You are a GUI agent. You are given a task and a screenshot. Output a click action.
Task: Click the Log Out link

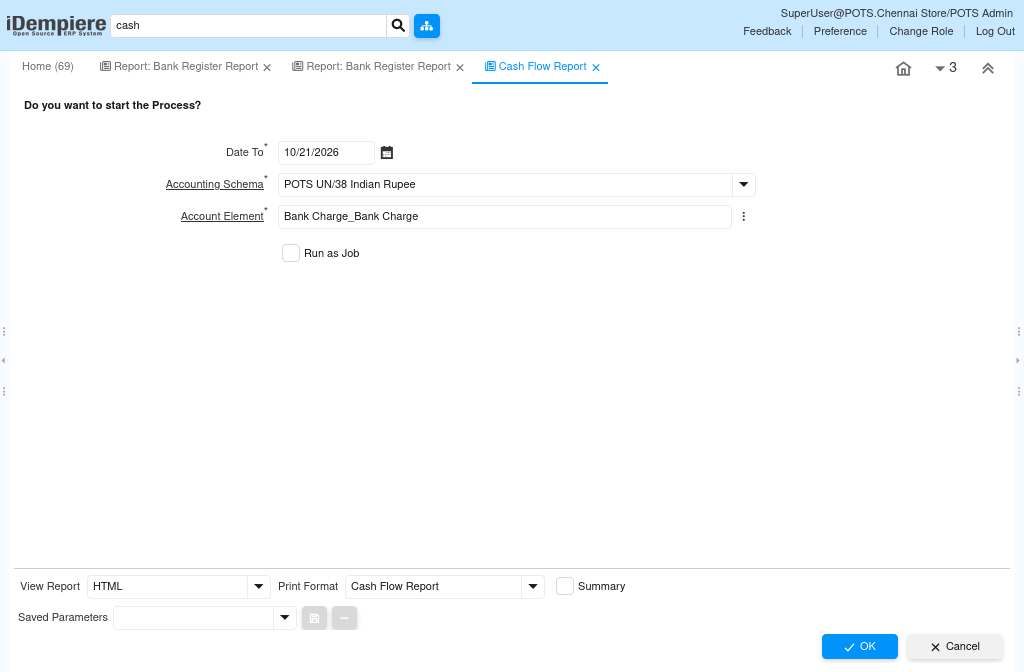pyautogui.click(x=995, y=31)
